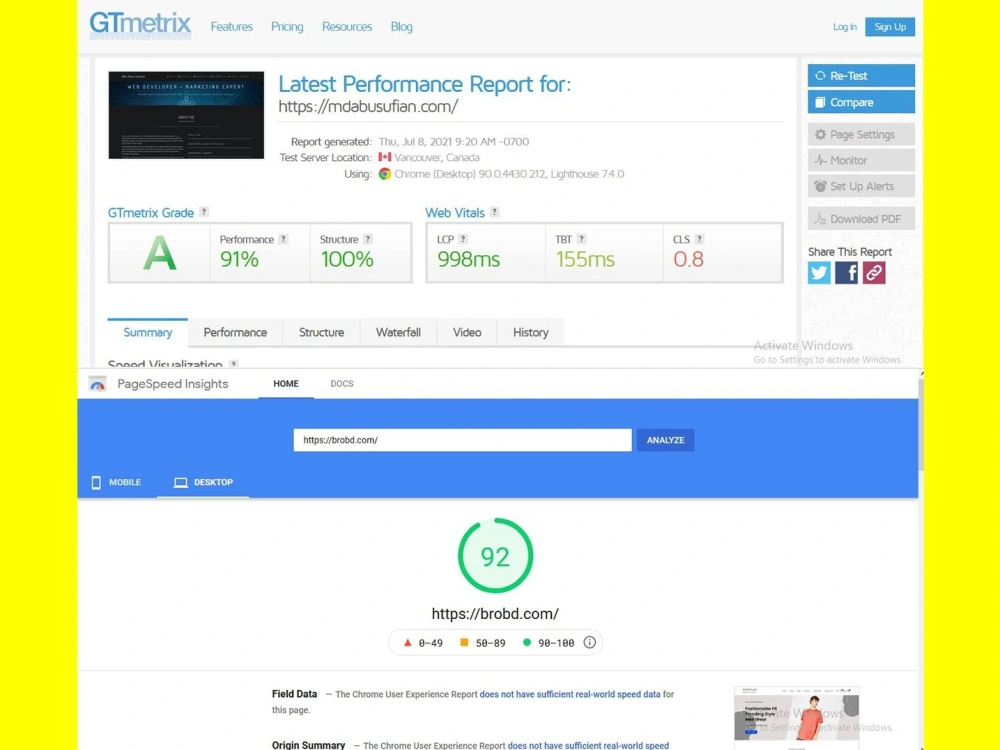Switch to the Video tab
The width and height of the screenshot is (1000, 750).
coord(467,332)
